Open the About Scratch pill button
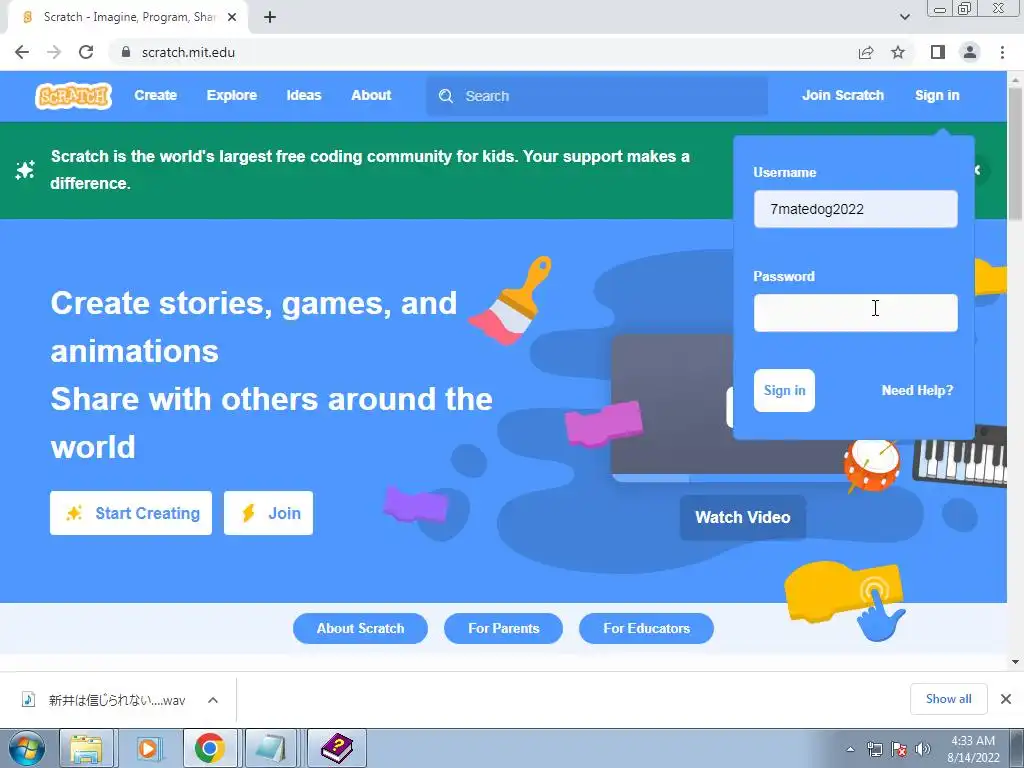The image size is (1024, 768). pos(360,628)
